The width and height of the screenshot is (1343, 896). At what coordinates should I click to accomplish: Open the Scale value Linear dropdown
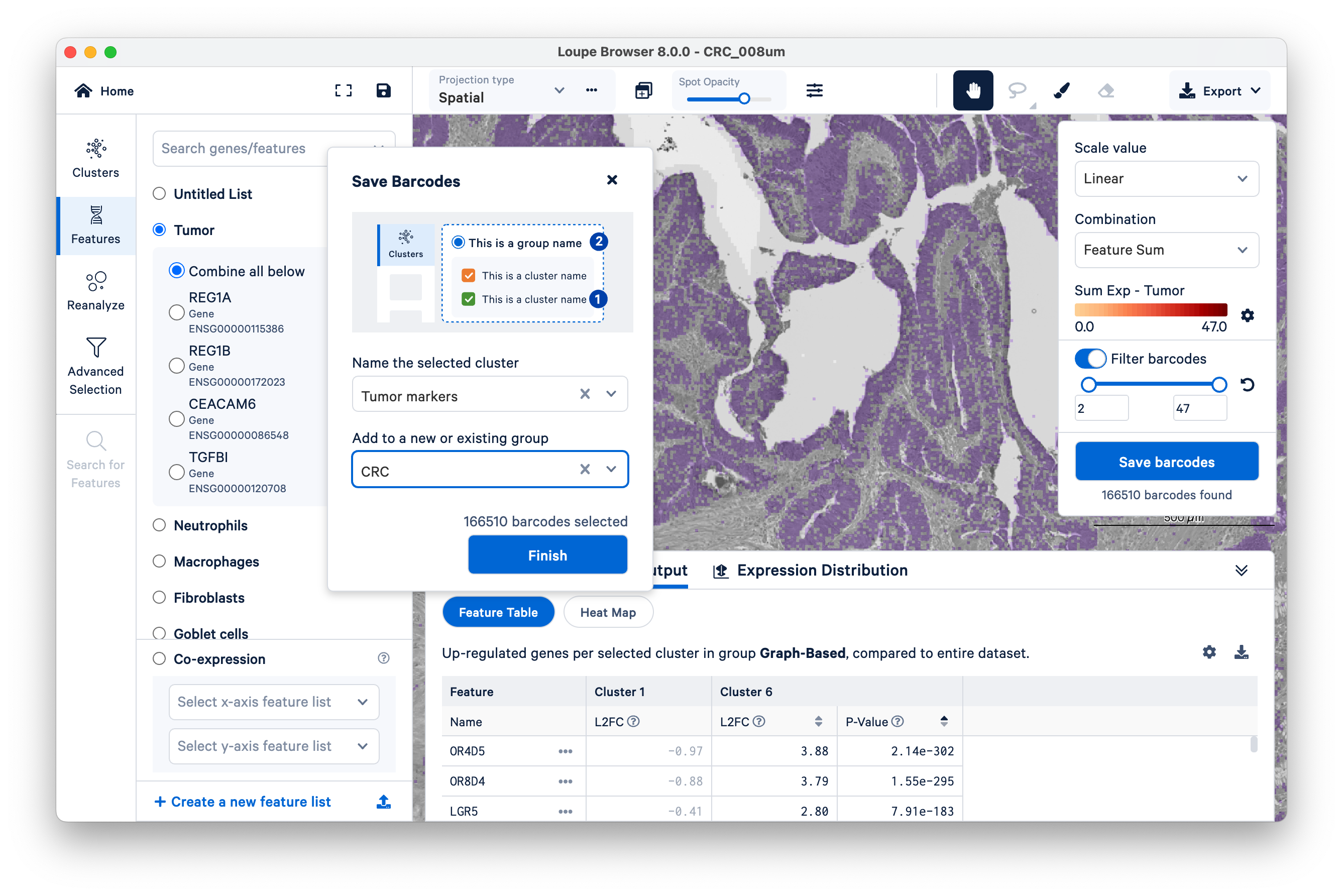pos(1166,179)
